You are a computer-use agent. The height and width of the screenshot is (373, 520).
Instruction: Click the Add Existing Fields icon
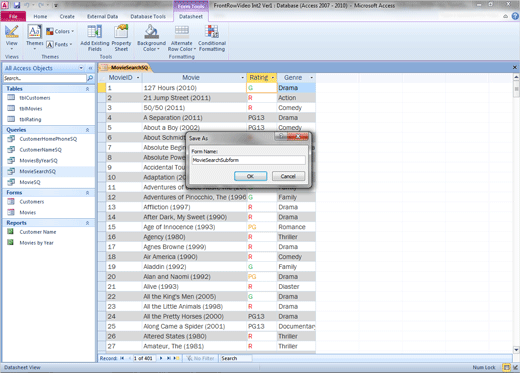[x=95, y=38]
